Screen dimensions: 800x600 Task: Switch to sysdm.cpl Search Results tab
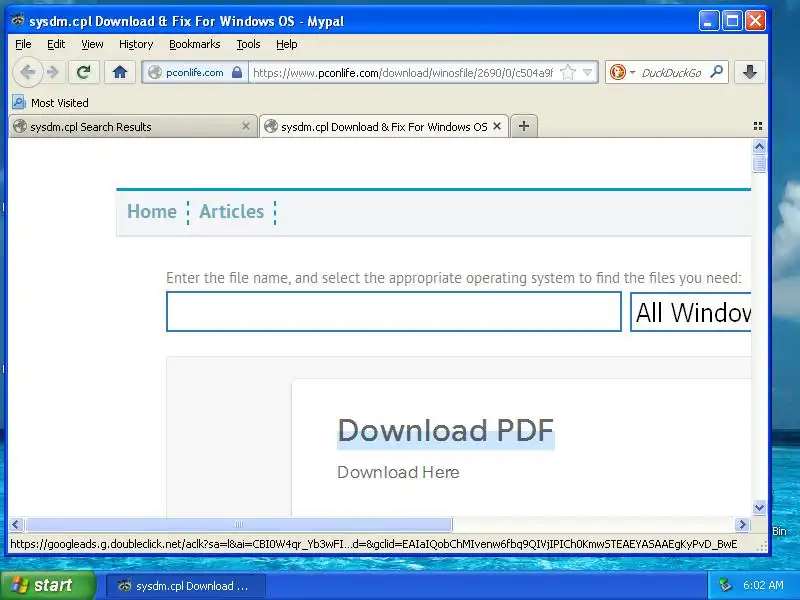pyautogui.click(x=133, y=127)
